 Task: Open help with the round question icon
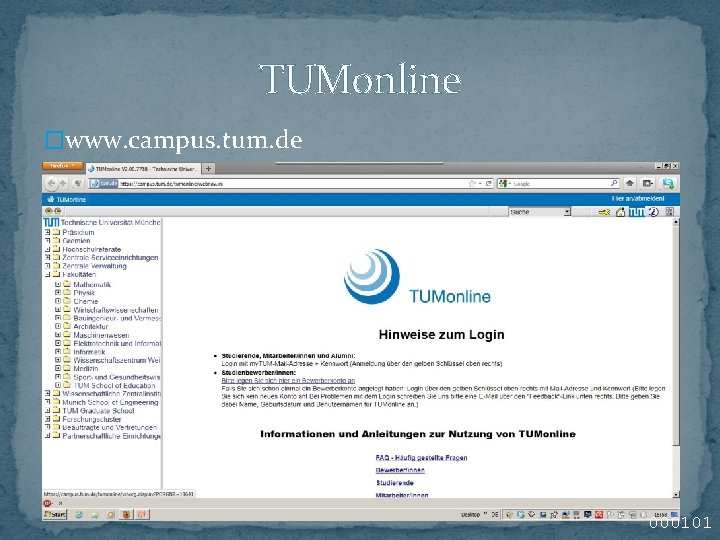coord(654,212)
